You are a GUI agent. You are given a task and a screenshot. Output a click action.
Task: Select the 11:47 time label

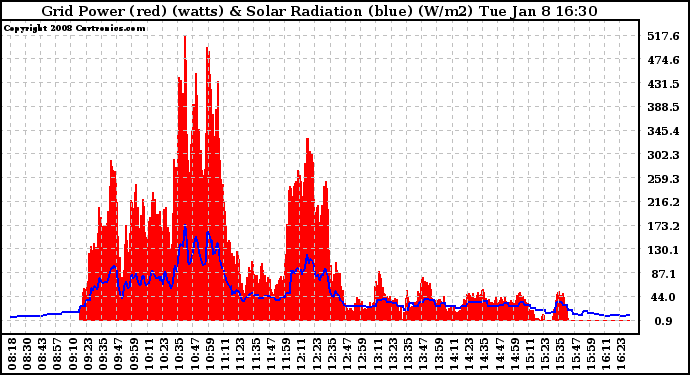pyautogui.click(x=271, y=354)
